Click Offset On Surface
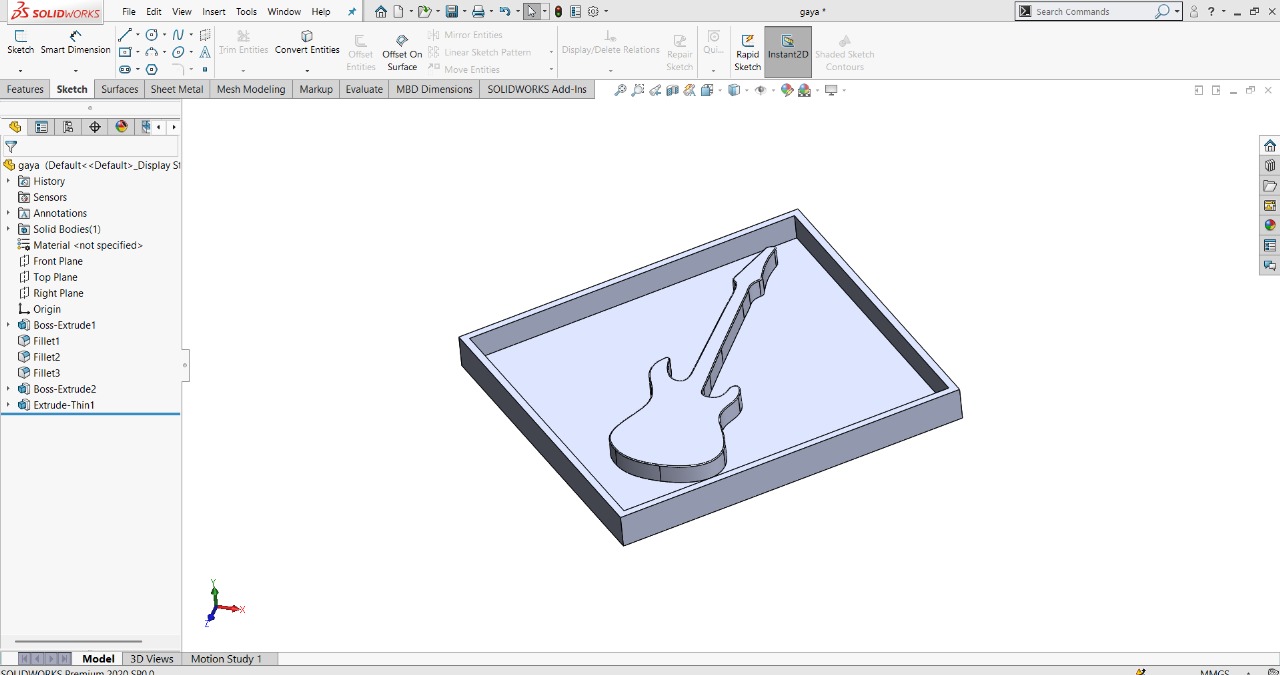 point(402,53)
